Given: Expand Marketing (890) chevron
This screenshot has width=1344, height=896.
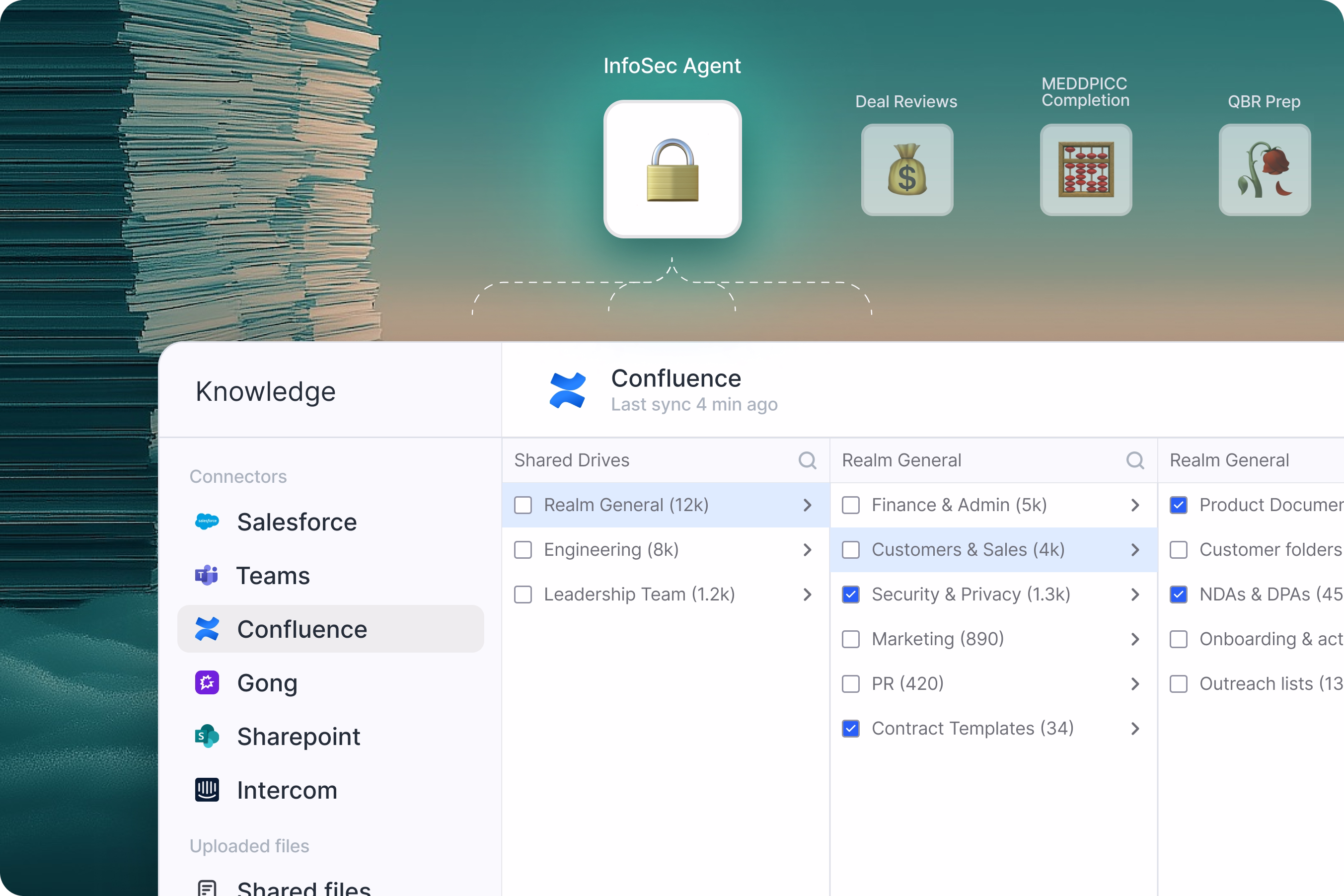Looking at the screenshot, I should [x=1135, y=639].
